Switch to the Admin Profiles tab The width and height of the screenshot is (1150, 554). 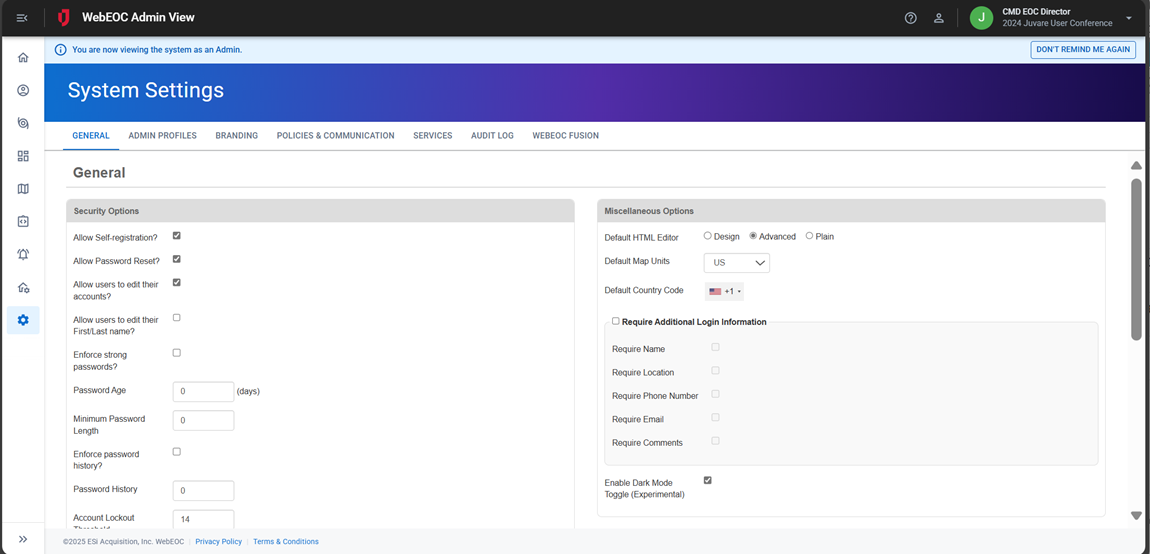(162, 136)
